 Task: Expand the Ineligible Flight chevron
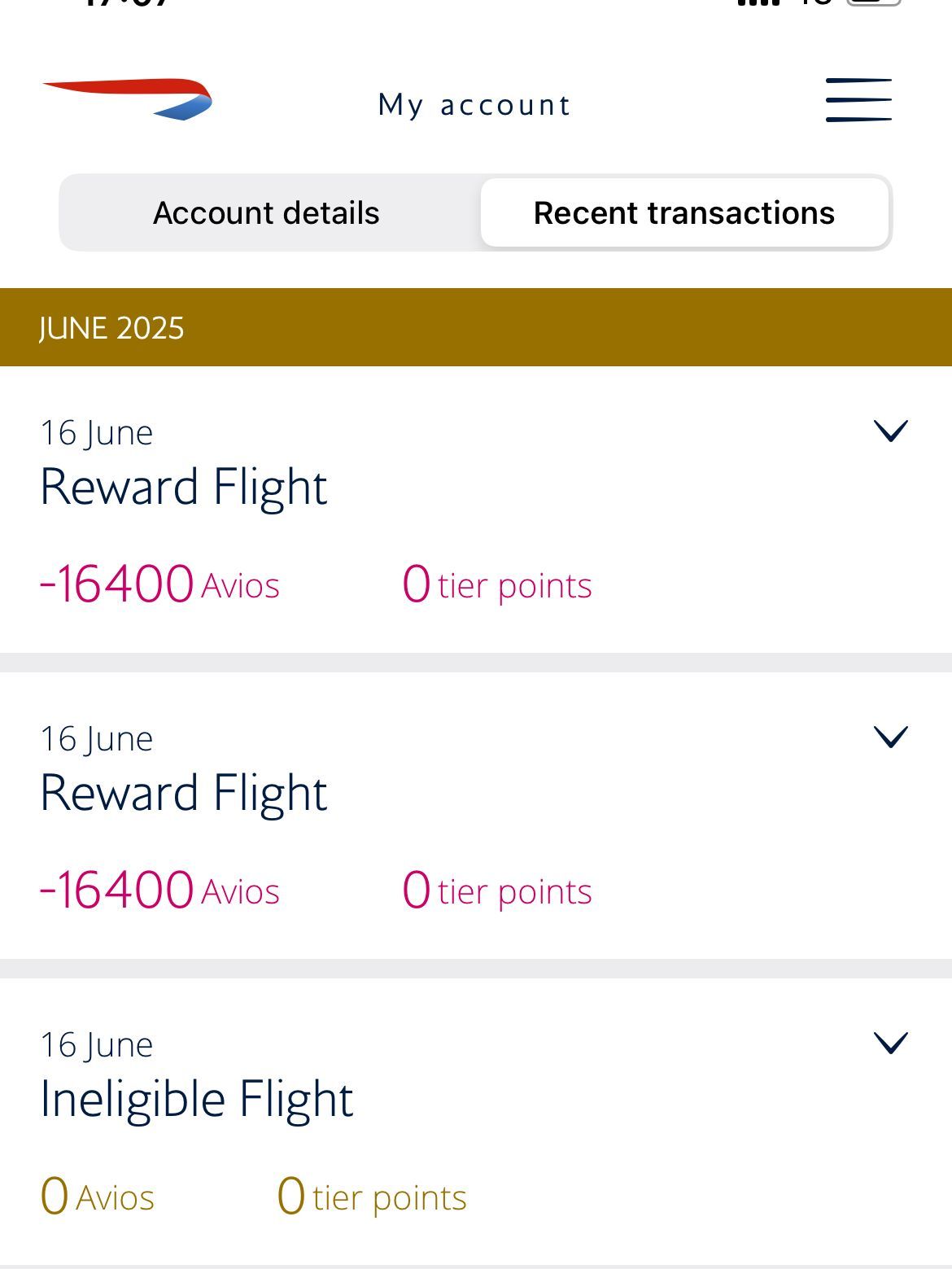point(890,1043)
